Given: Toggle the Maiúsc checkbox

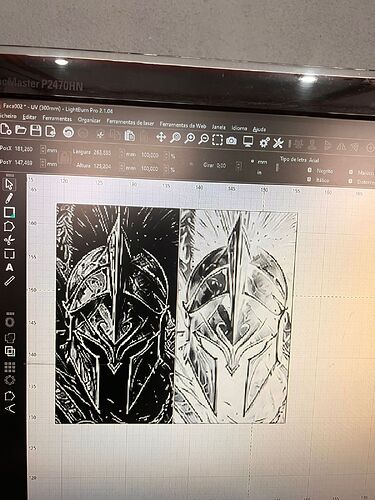Looking at the screenshot, I should tap(351, 172).
